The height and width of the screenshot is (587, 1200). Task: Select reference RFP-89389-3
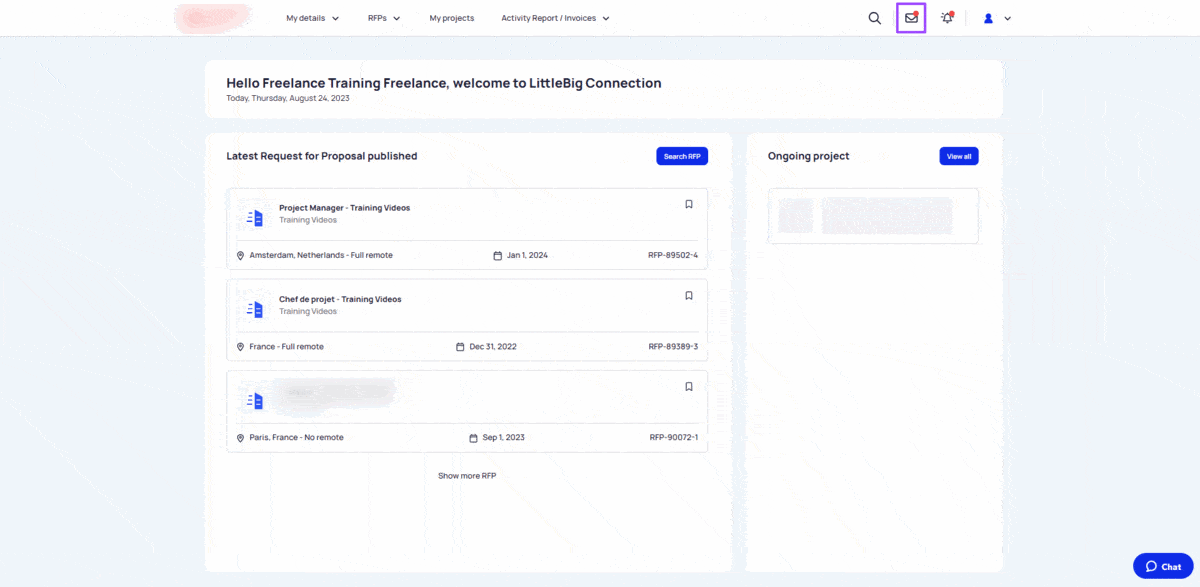(673, 347)
